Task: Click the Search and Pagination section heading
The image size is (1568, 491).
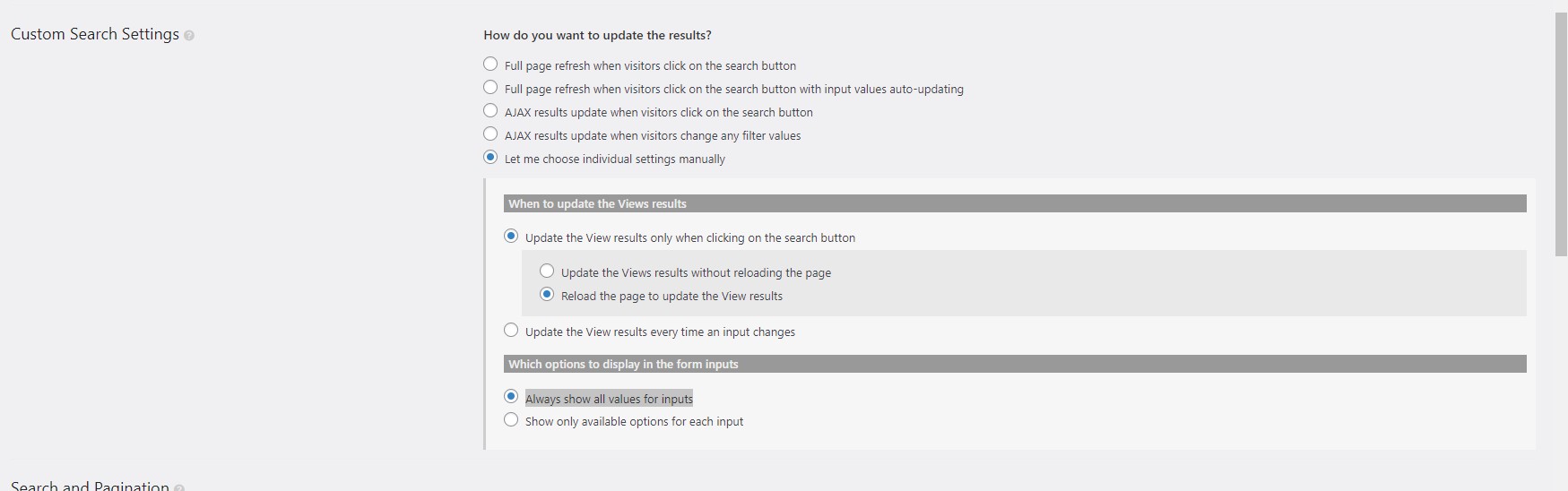Action: [90, 486]
